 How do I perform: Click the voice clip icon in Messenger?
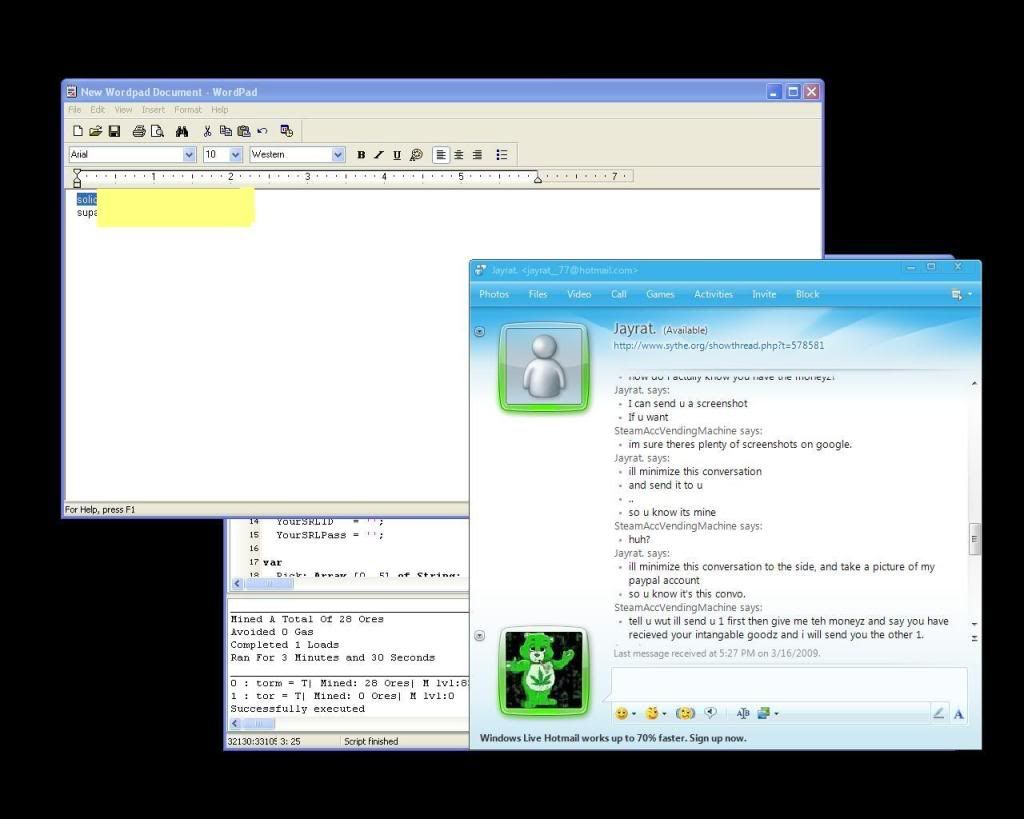pos(711,713)
